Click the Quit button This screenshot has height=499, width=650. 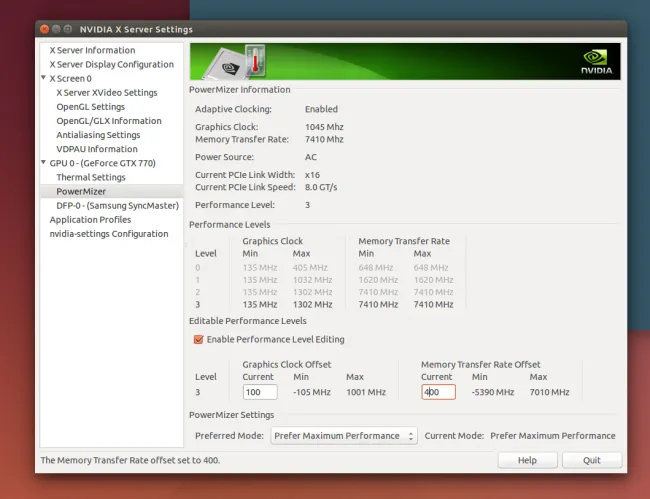(x=592, y=460)
